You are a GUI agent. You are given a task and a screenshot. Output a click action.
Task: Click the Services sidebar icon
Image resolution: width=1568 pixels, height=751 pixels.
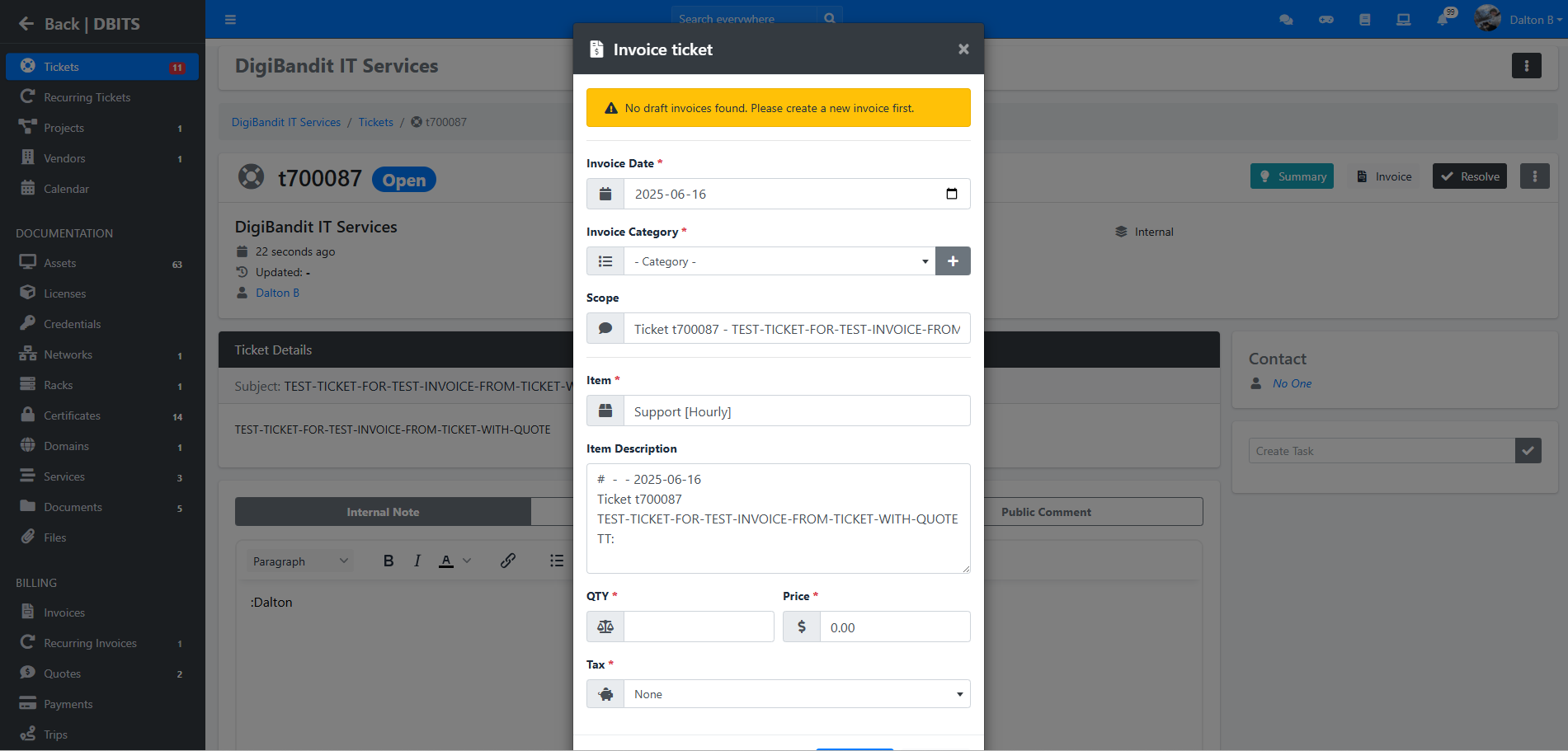(28, 476)
